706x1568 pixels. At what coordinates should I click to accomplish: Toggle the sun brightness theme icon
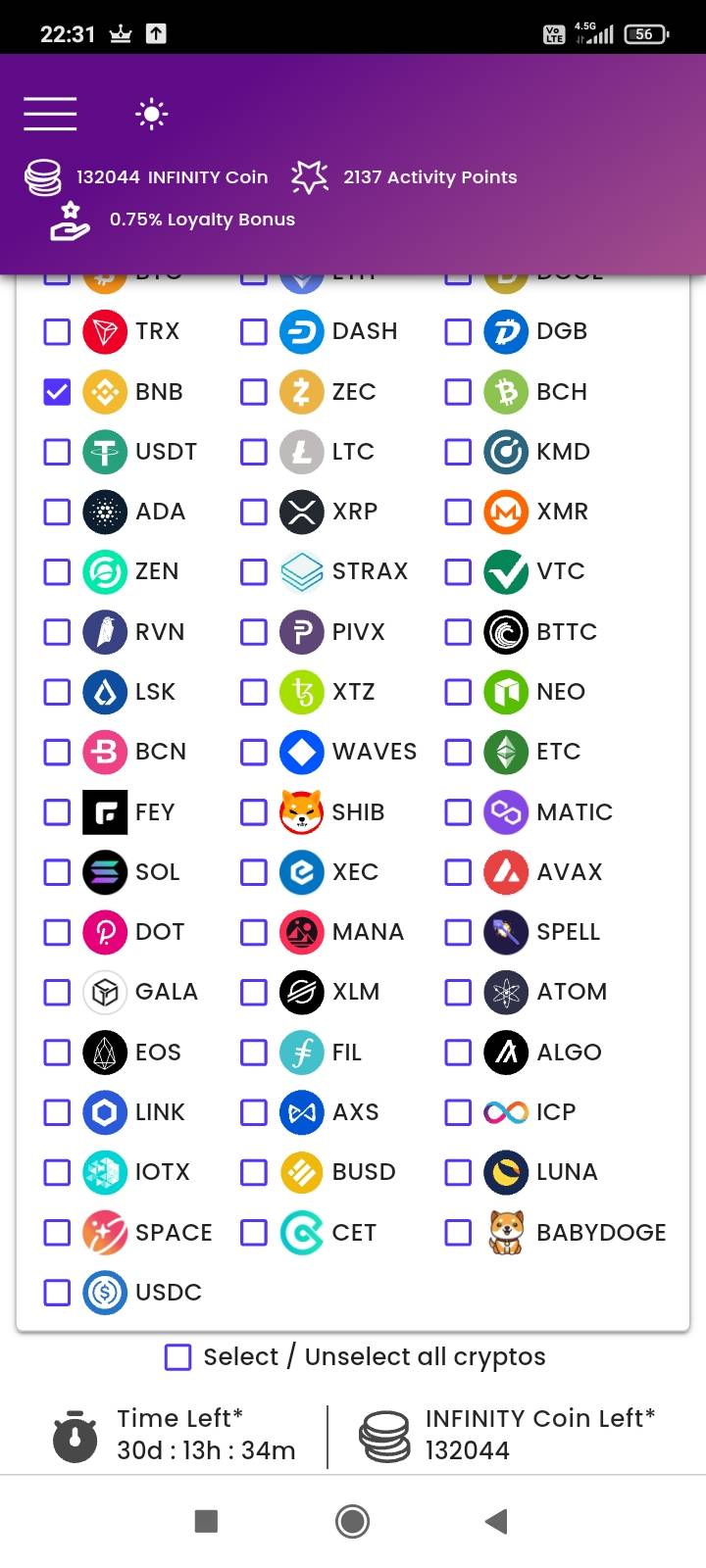[x=151, y=115]
